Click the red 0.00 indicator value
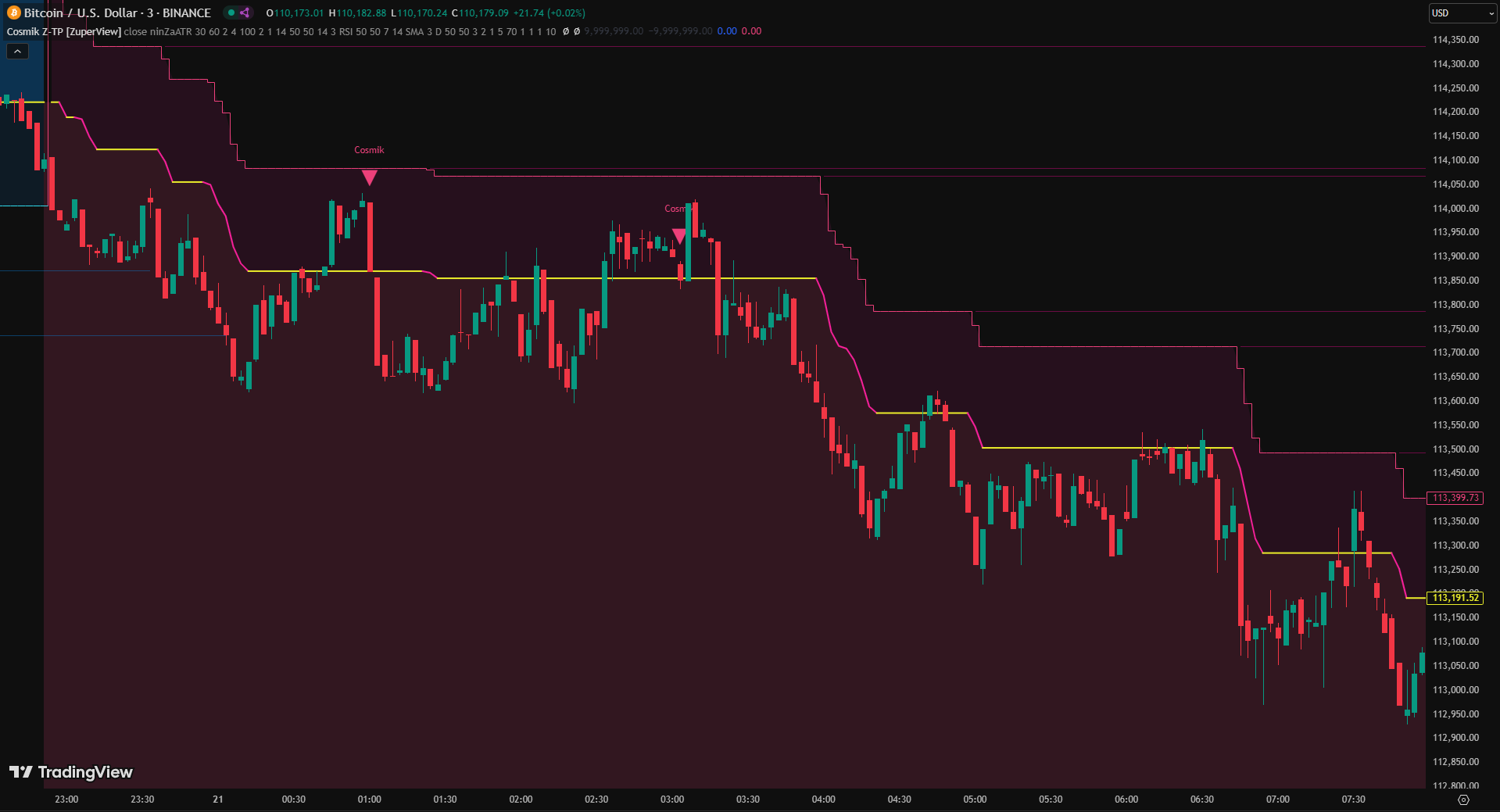Image resolution: width=1500 pixels, height=812 pixels. click(x=751, y=31)
